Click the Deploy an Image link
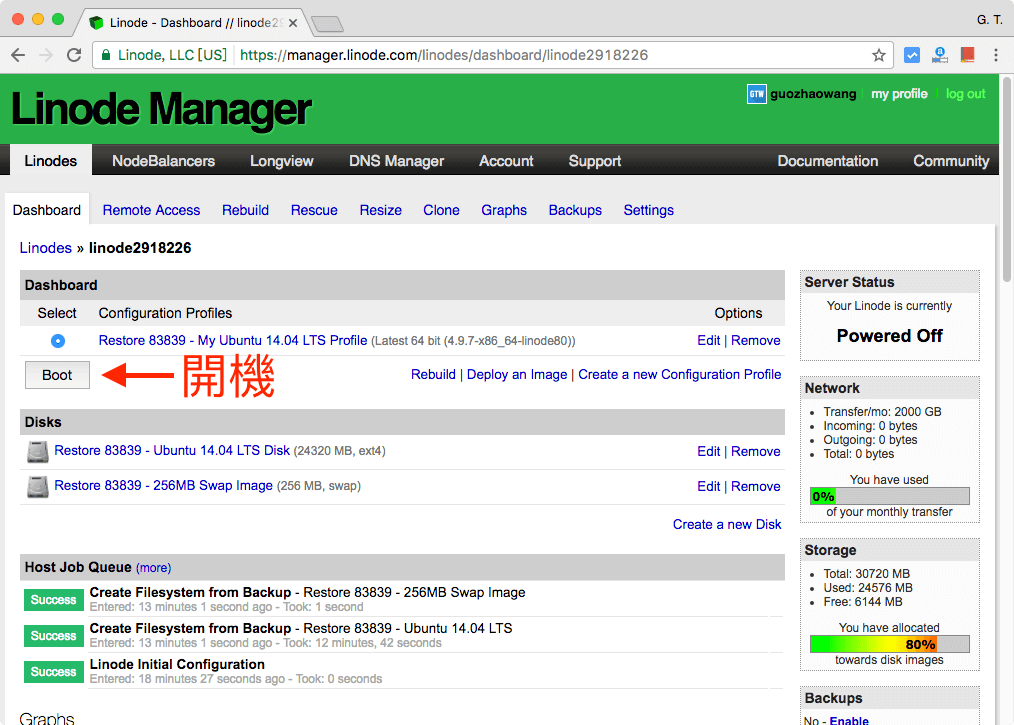 (x=518, y=374)
